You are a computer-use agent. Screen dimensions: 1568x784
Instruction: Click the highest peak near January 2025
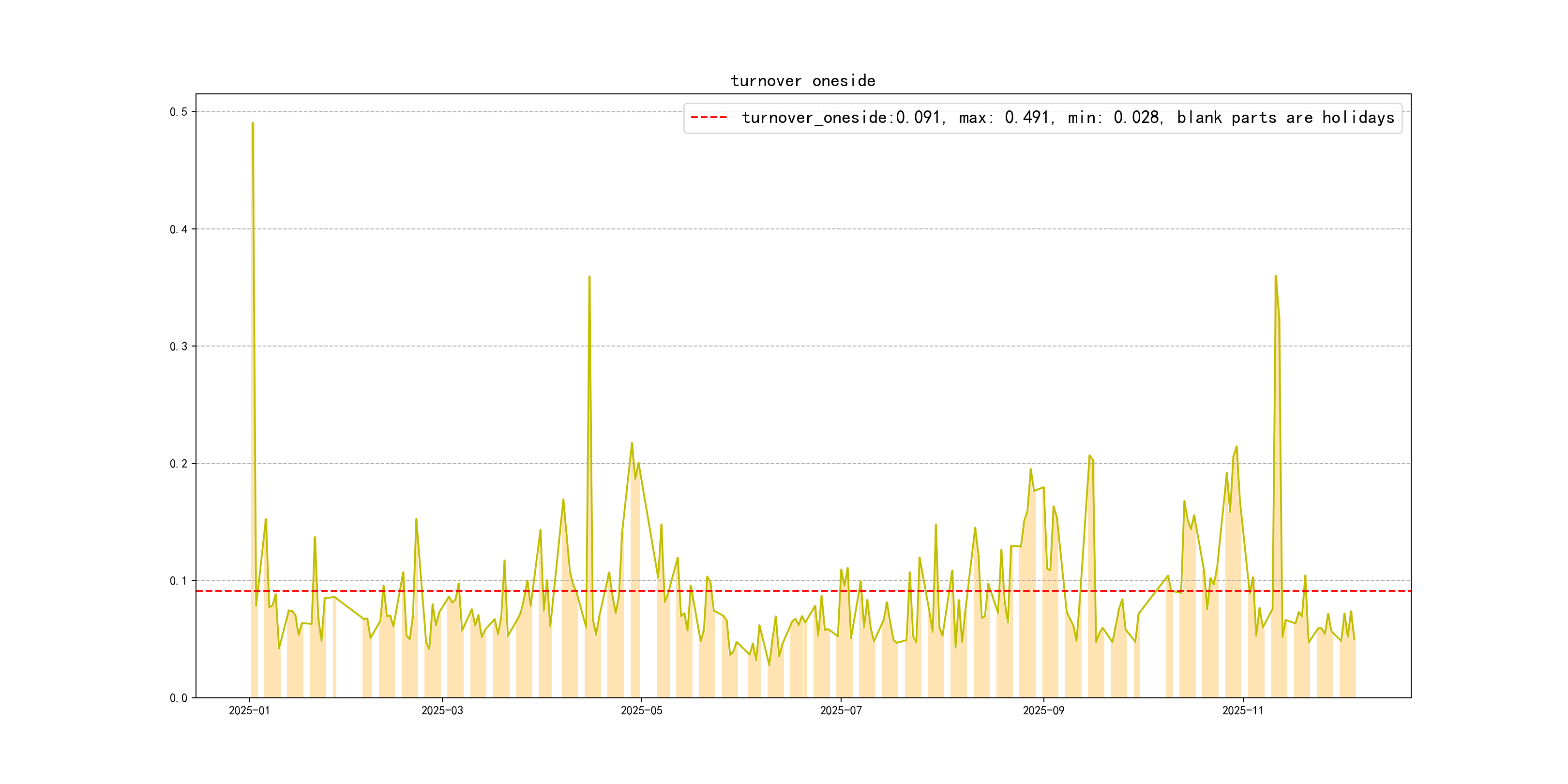coord(253,123)
